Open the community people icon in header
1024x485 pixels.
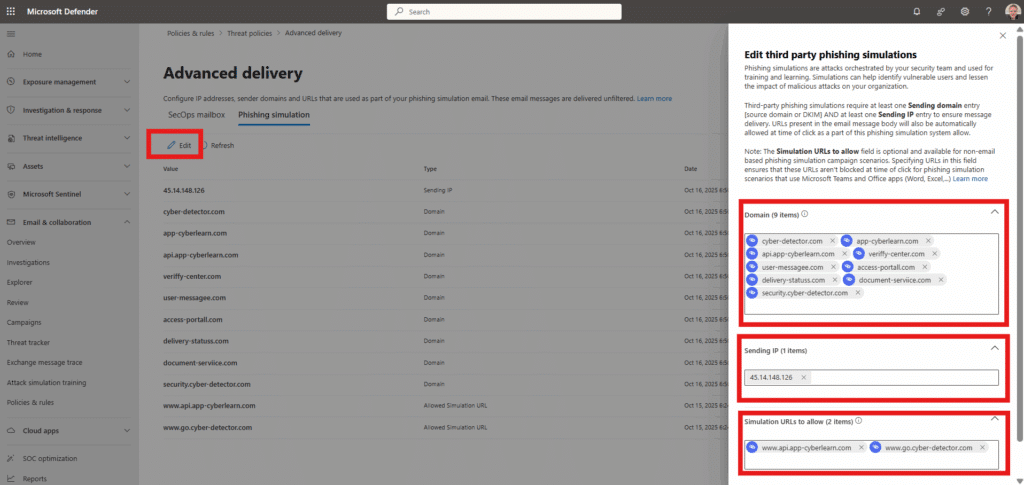tap(941, 12)
